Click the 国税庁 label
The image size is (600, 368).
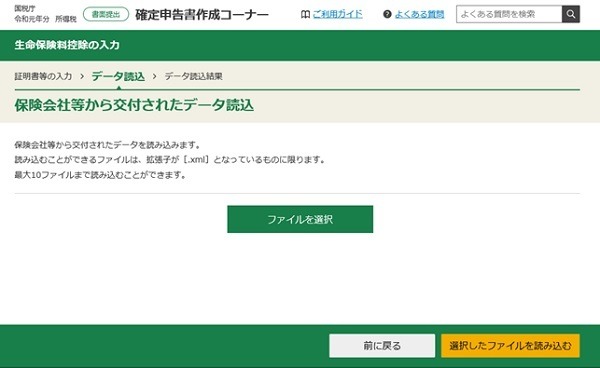[24, 9]
